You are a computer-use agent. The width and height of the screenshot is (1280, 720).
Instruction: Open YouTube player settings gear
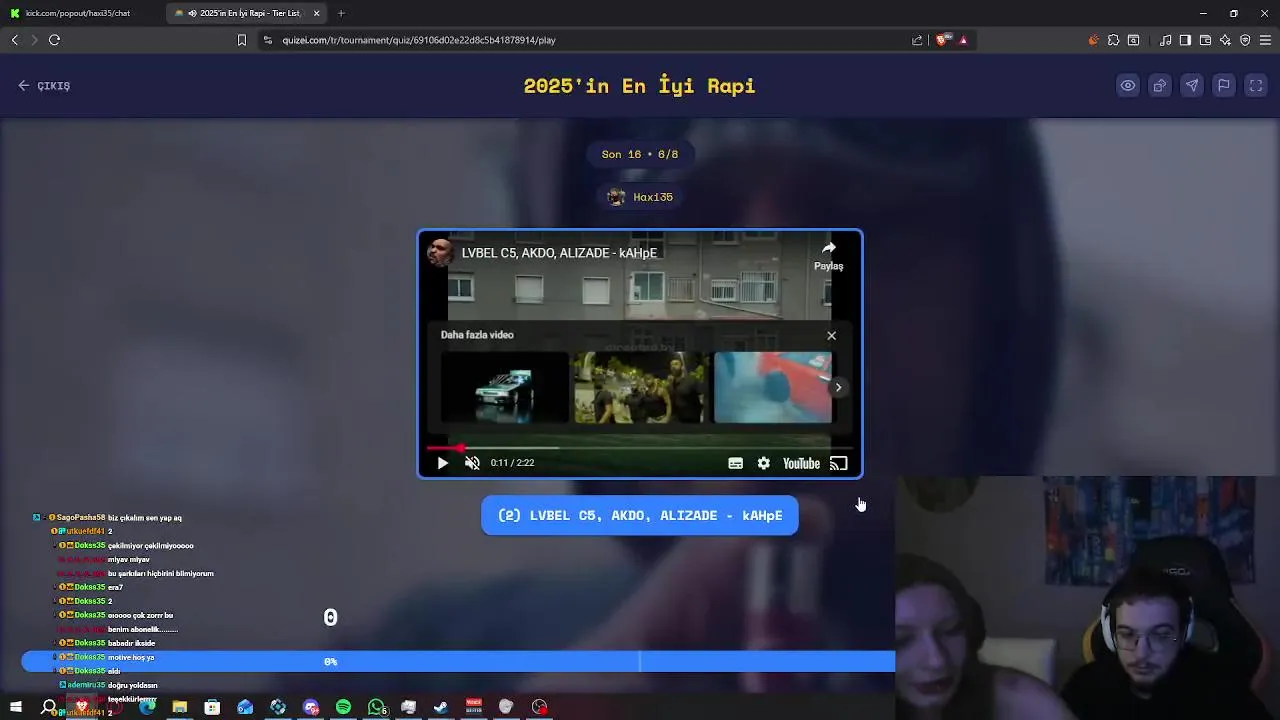(x=764, y=463)
